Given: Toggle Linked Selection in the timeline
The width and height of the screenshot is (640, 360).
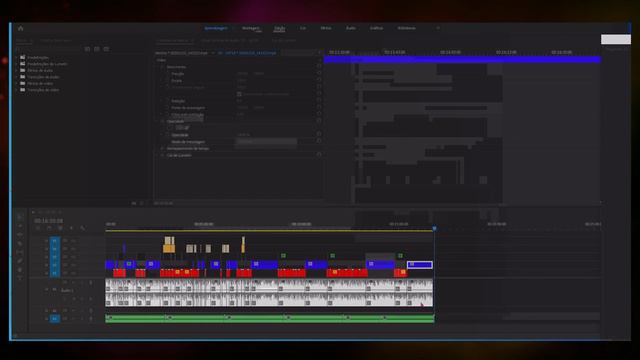Looking at the screenshot, I should click(x=60, y=228).
